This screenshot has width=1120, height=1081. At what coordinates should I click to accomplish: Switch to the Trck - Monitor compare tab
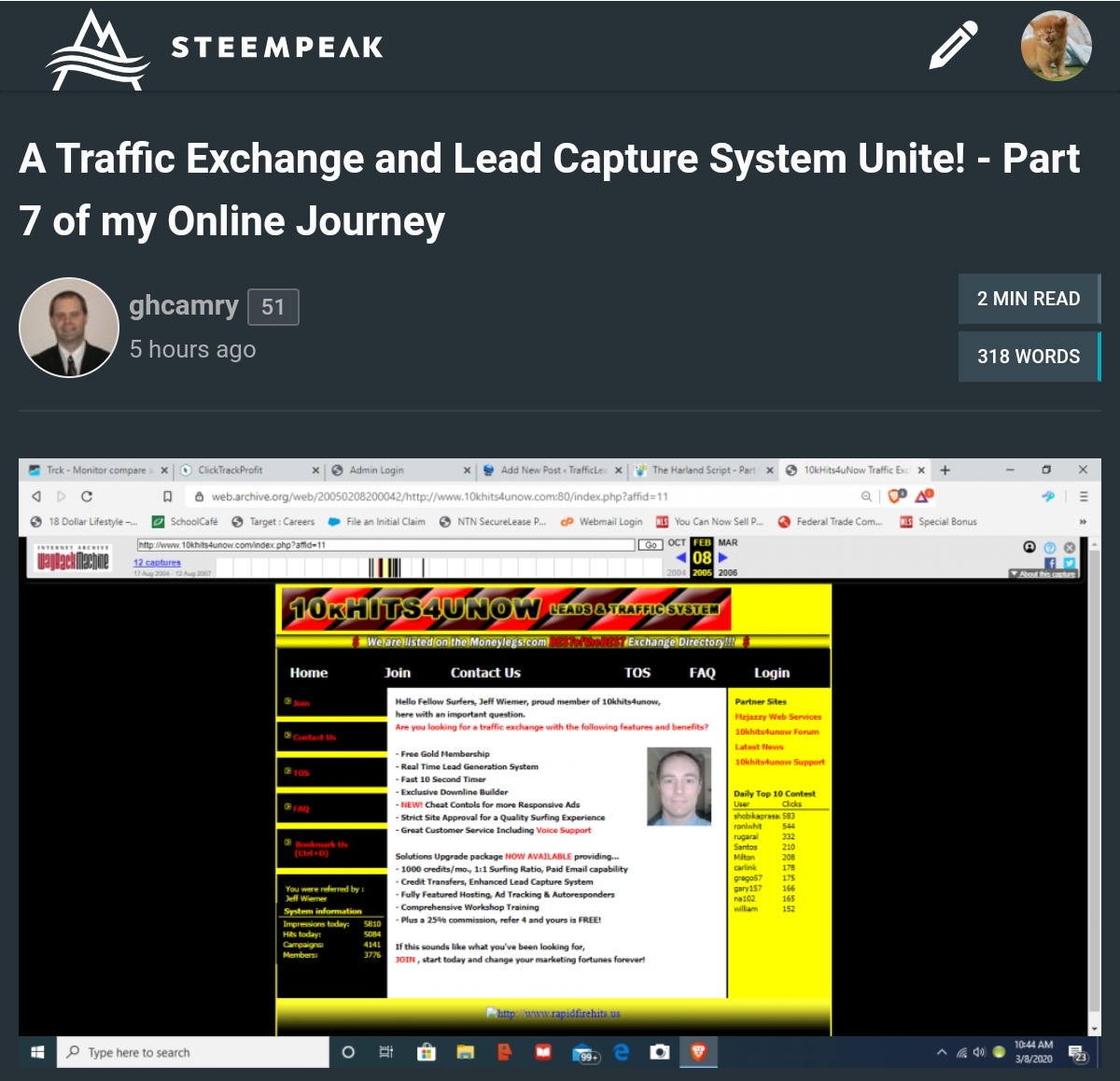pyautogui.click(x=97, y=470)
